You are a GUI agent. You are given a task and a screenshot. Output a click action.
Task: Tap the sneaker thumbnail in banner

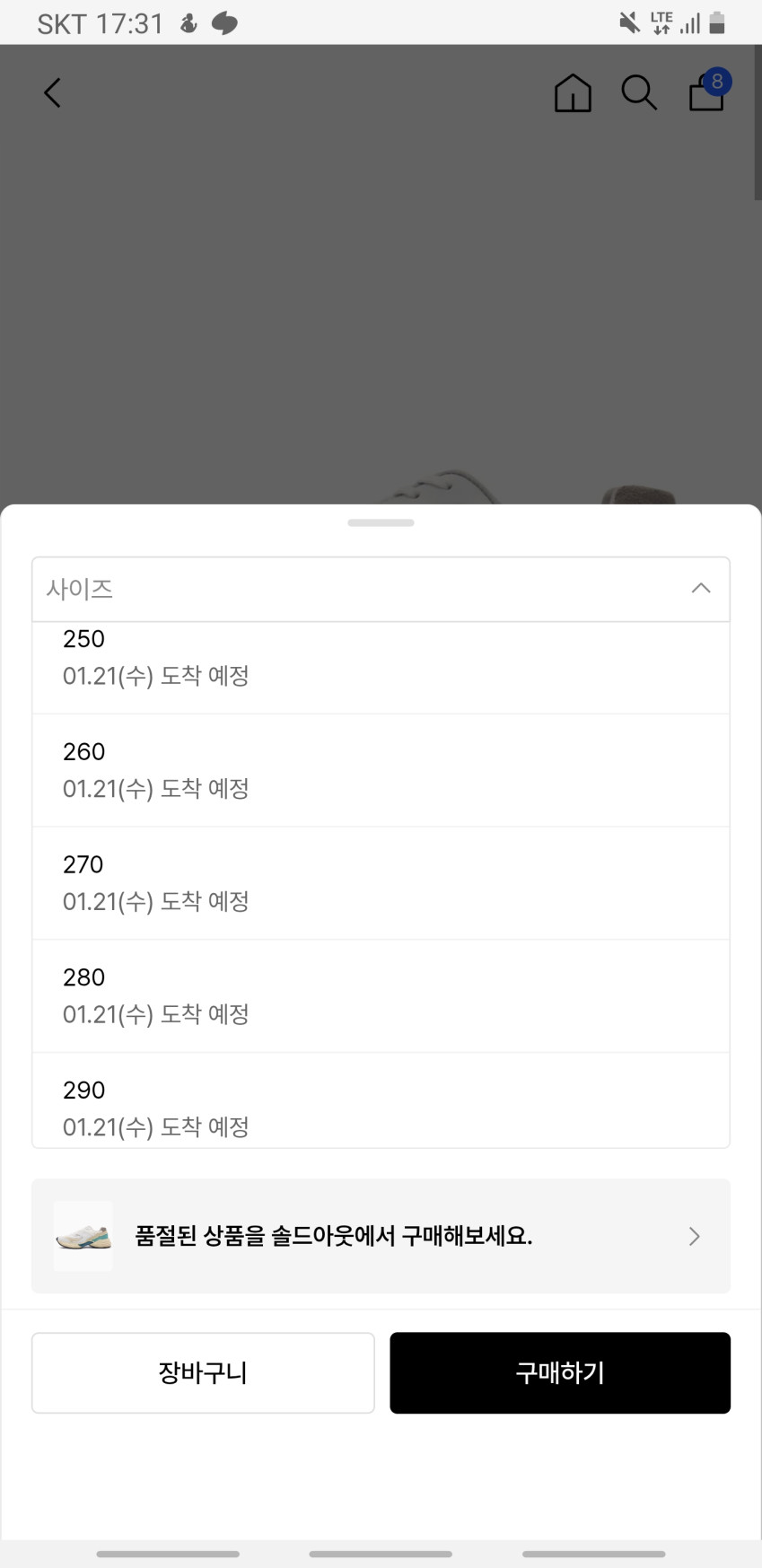83,1236
